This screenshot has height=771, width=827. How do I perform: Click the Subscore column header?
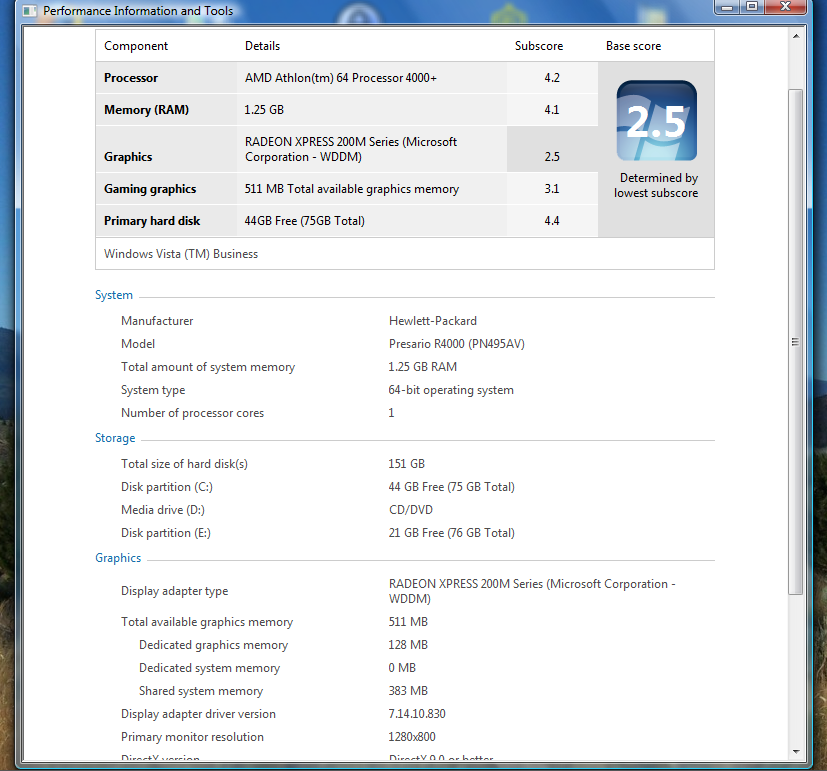pos(538,46)
